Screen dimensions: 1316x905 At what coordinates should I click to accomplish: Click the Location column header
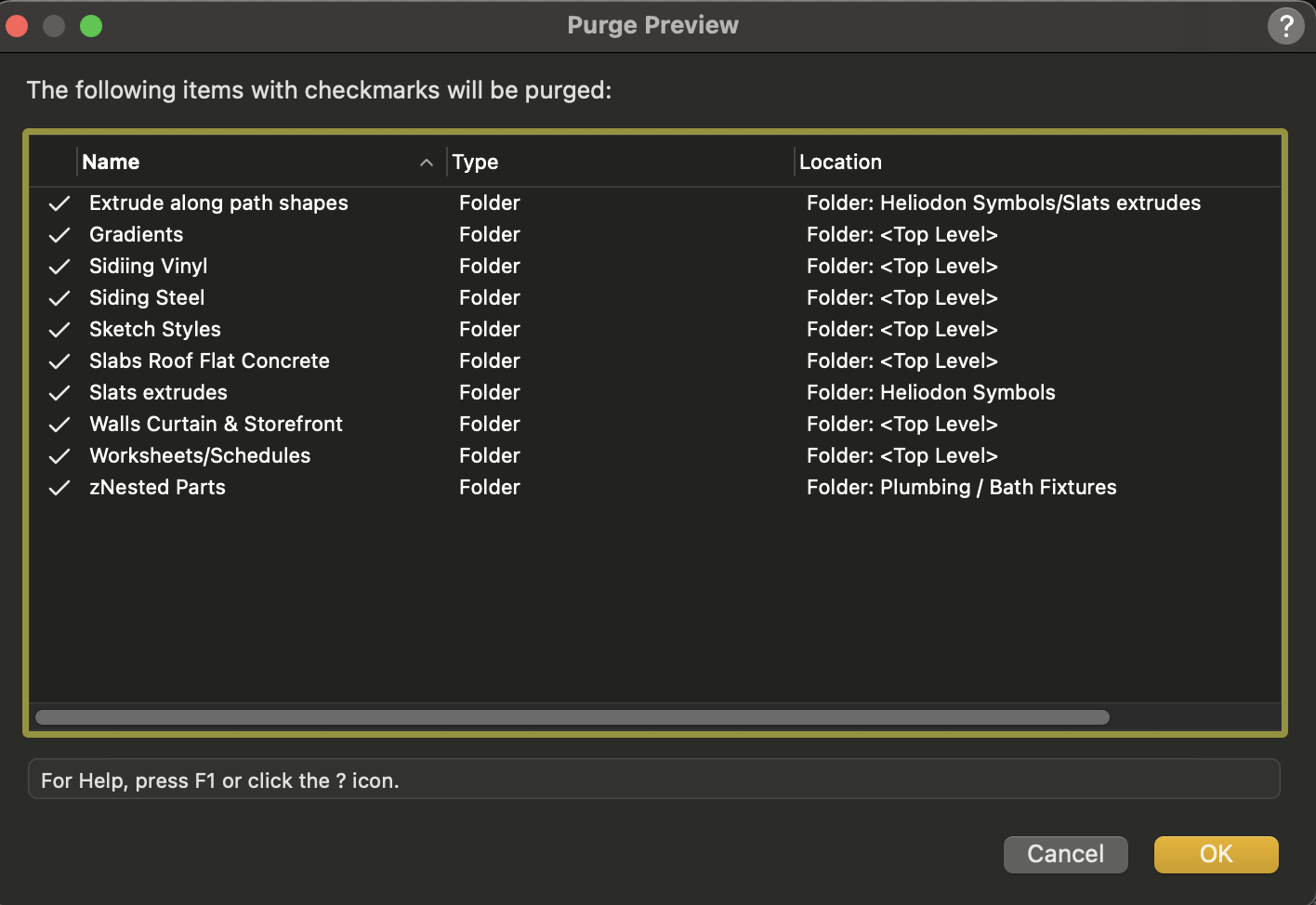click(x=840, y=162)
